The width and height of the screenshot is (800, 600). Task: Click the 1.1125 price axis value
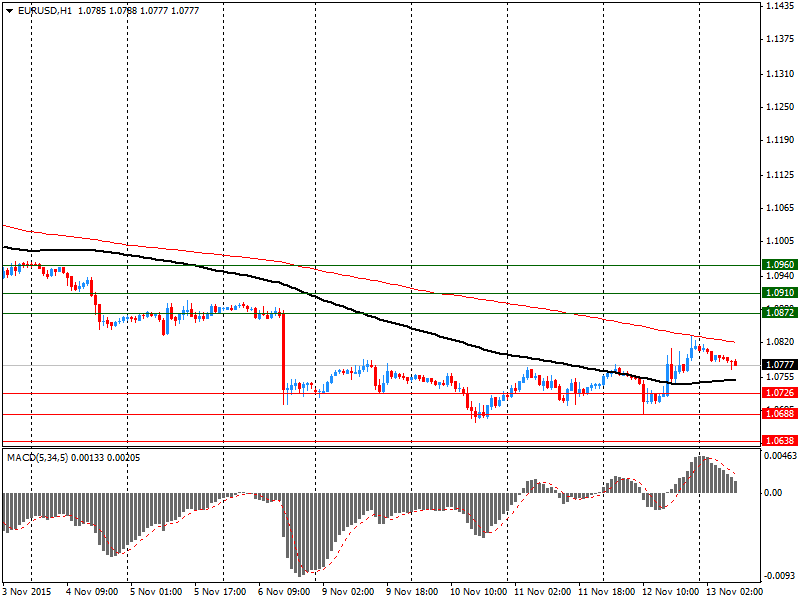780,174
